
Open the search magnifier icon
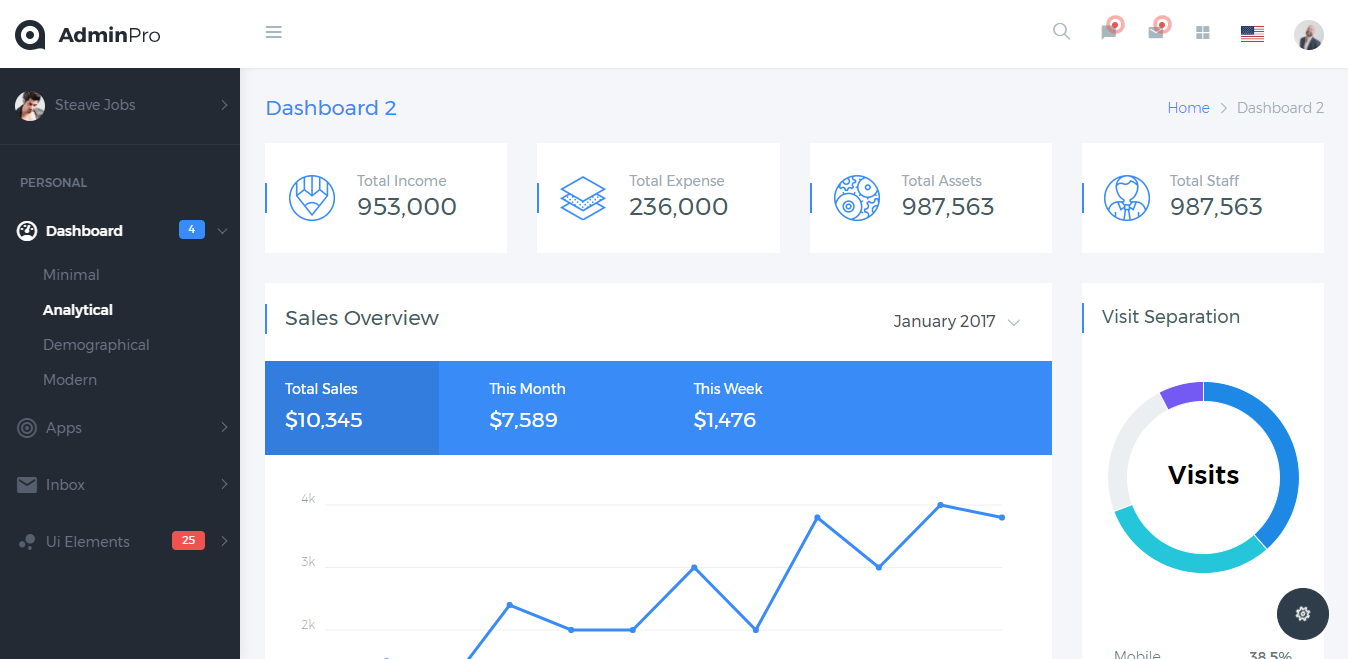1061,32
